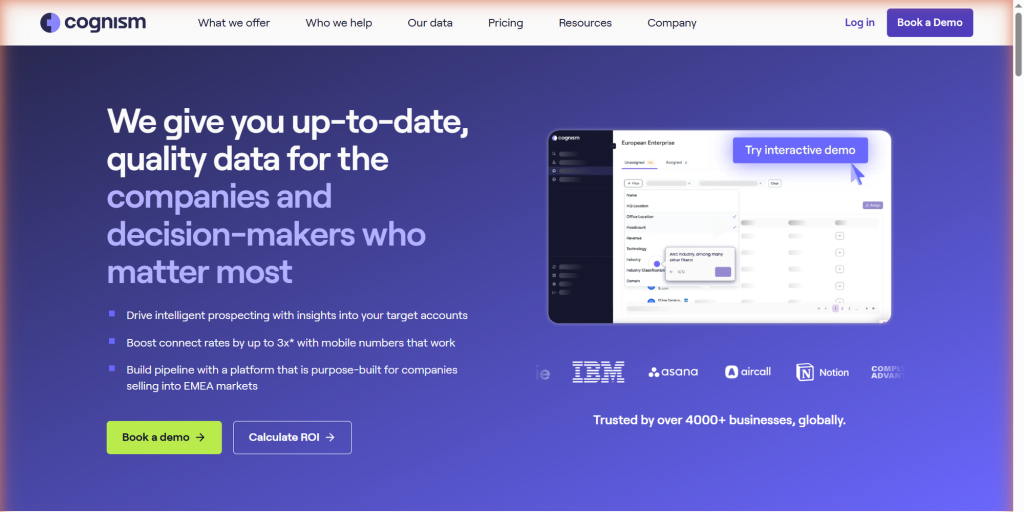Click the Asana logo
Viewport: 1024px width, 512px height.
(673, 372)
